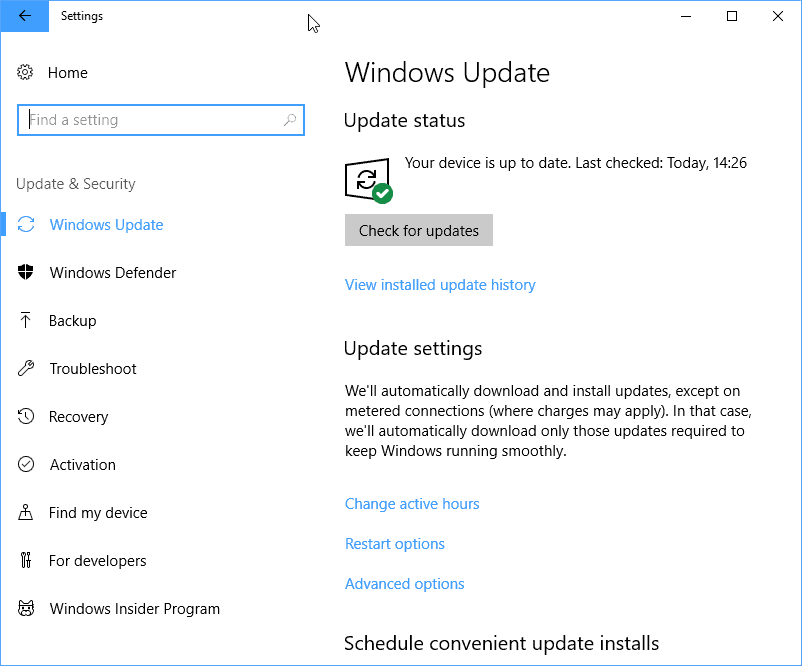802x666 pixels.
Task: Click the Check for updates button
Action: coord(419,230)
